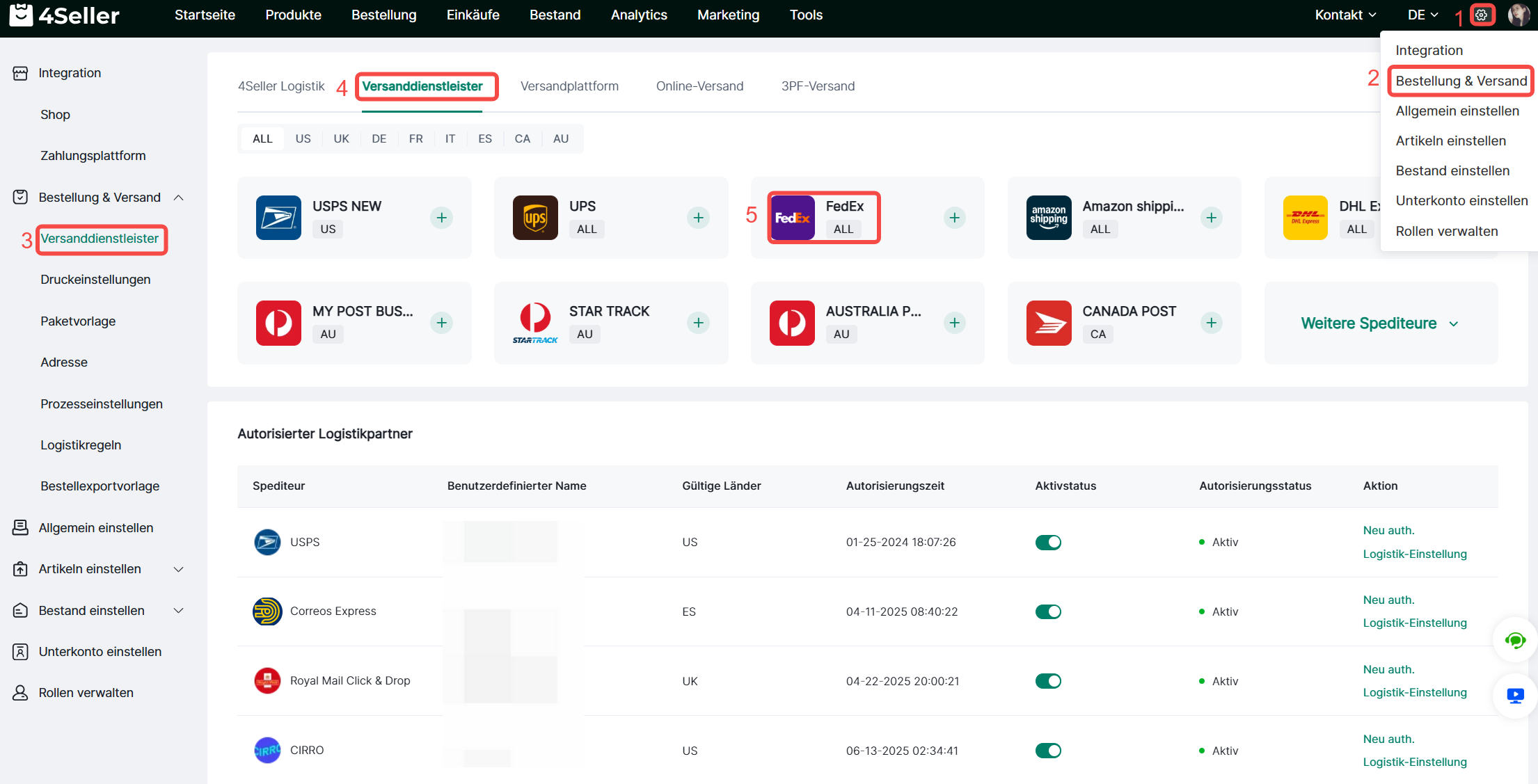Switch to the Versandplattform tab
This screenshot has height=784, width=1538.
tap(569, 86)
